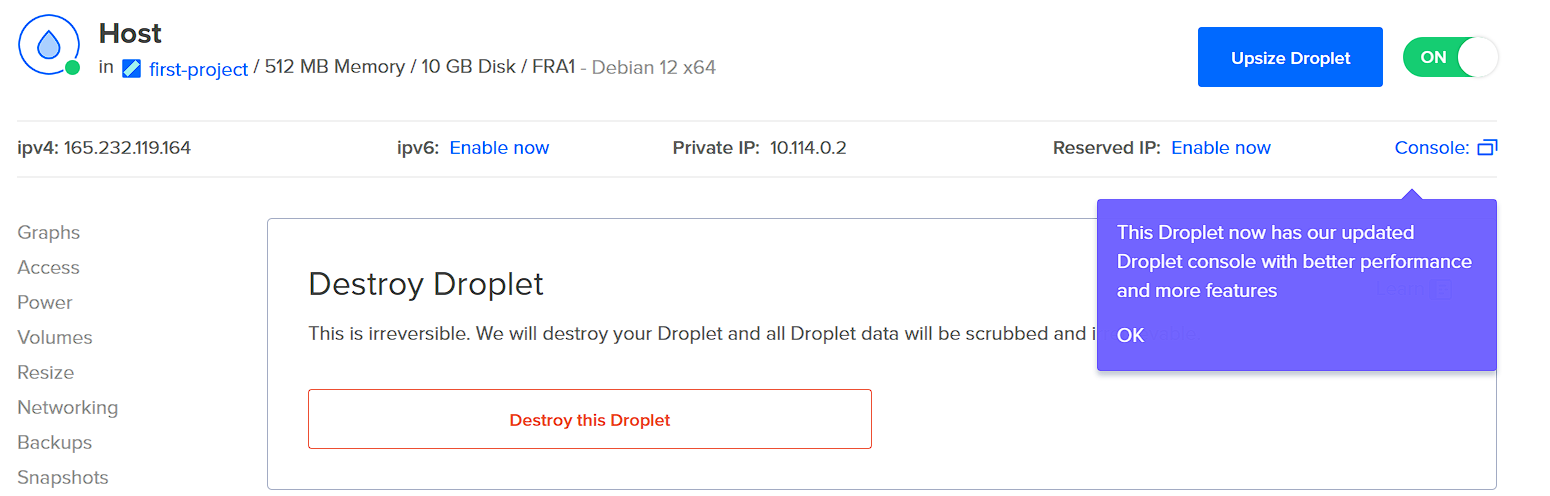Enable ipv6 via Enable now link

[499, 148]
